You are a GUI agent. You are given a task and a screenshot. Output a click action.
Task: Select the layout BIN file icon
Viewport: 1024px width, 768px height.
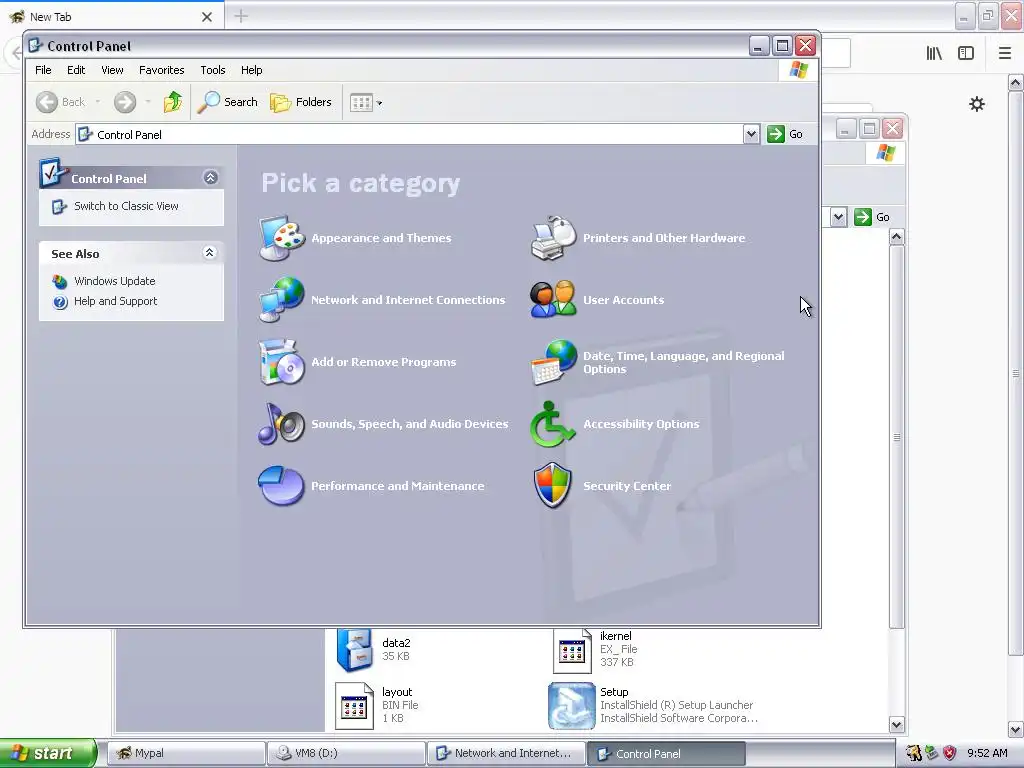pyautogui.click(x=354, y=705)
